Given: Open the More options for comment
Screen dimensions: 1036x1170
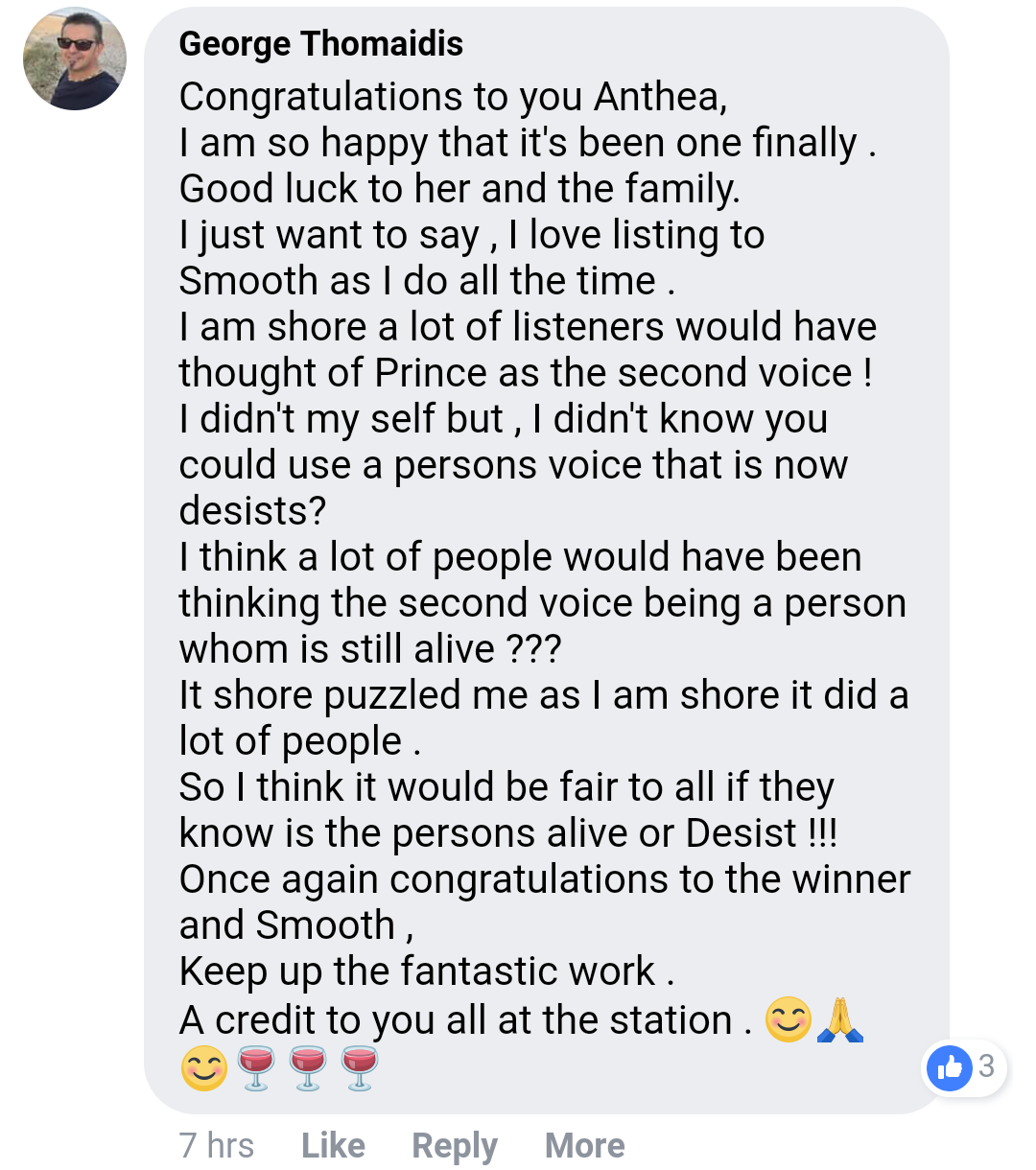Looking at the screenshot, I should (584, 1145).
